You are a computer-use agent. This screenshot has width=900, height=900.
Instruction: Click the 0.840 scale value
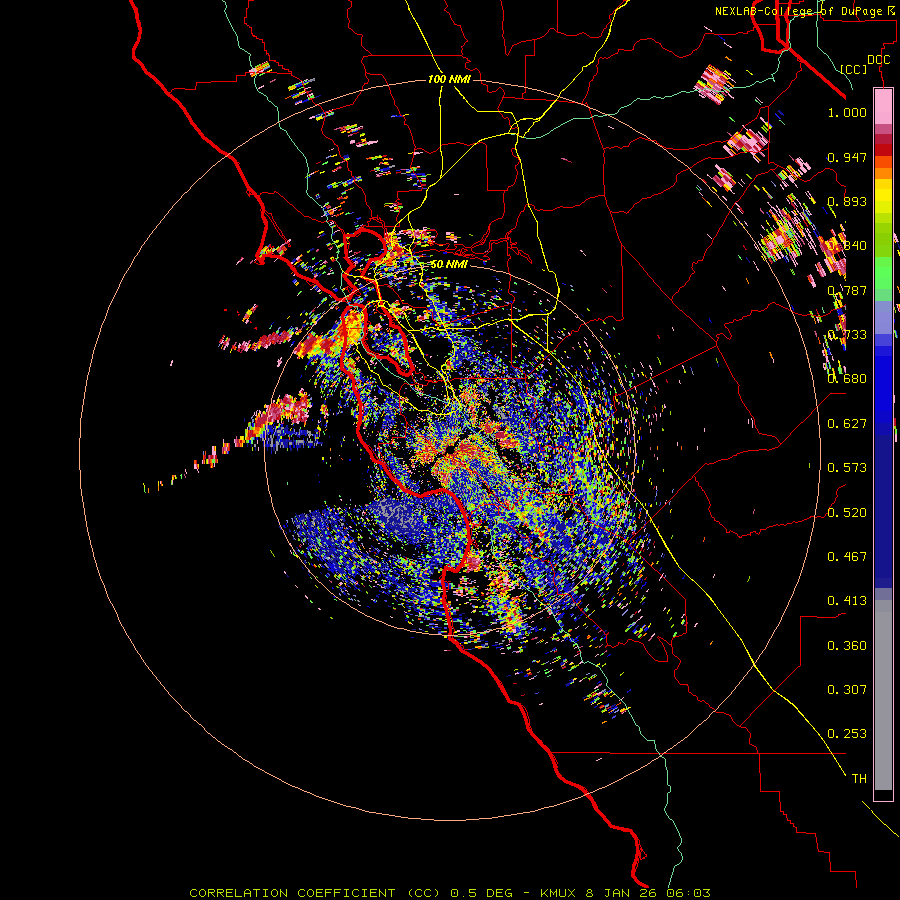847,246
